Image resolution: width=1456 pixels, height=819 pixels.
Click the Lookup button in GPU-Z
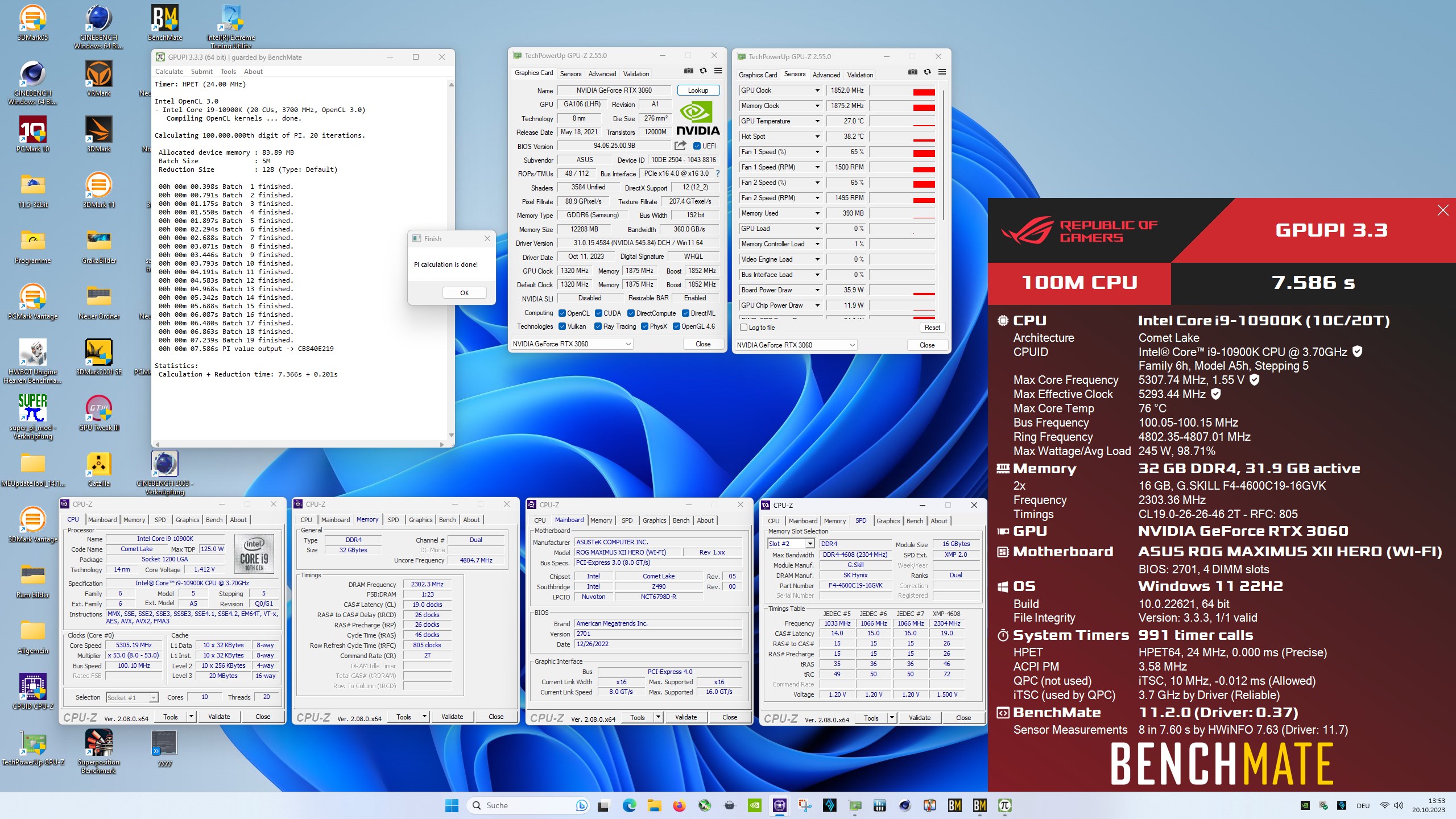(x=698, y=90)
